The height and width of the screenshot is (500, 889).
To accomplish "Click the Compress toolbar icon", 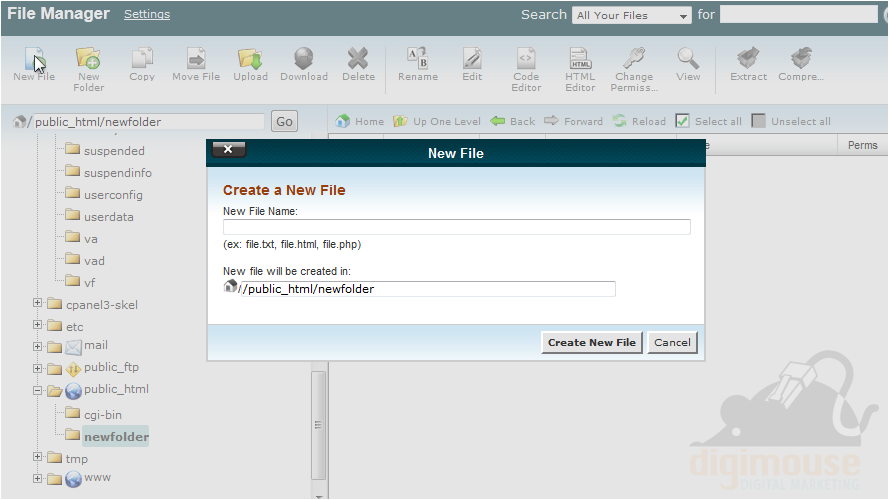I will coord(801,58).
